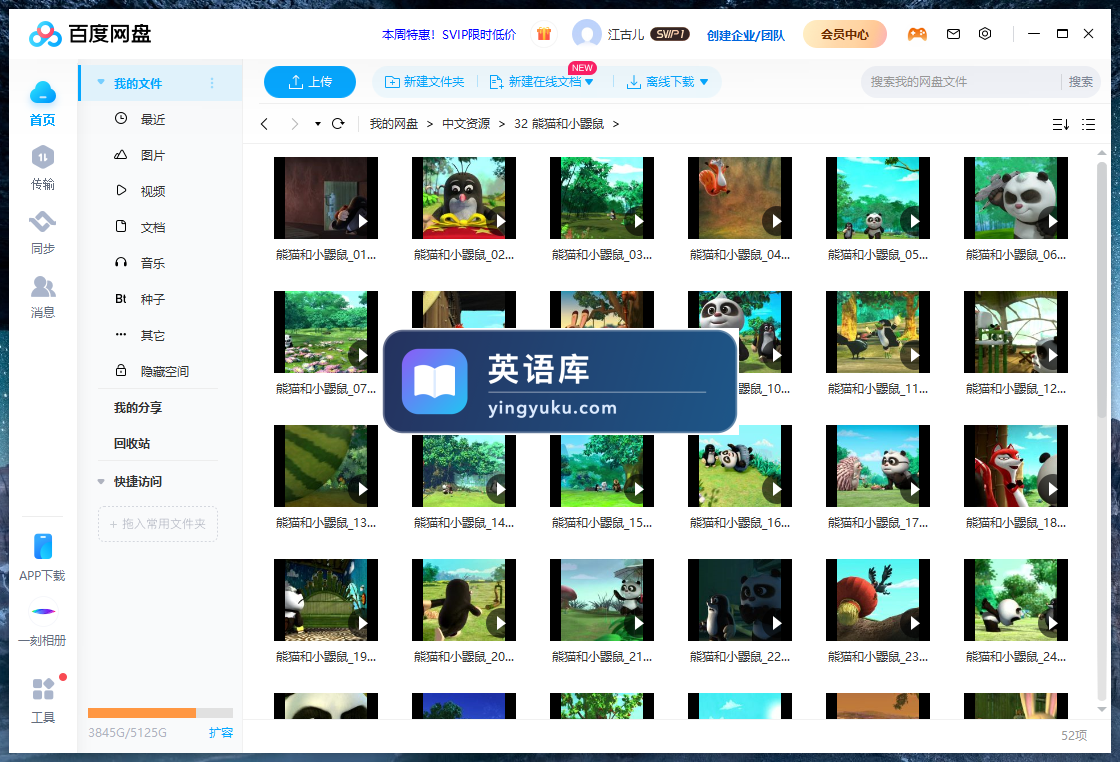Open navigation history dropdown triangle
The height and width of the screenshot is (762, 1120).
coord(317,124)
